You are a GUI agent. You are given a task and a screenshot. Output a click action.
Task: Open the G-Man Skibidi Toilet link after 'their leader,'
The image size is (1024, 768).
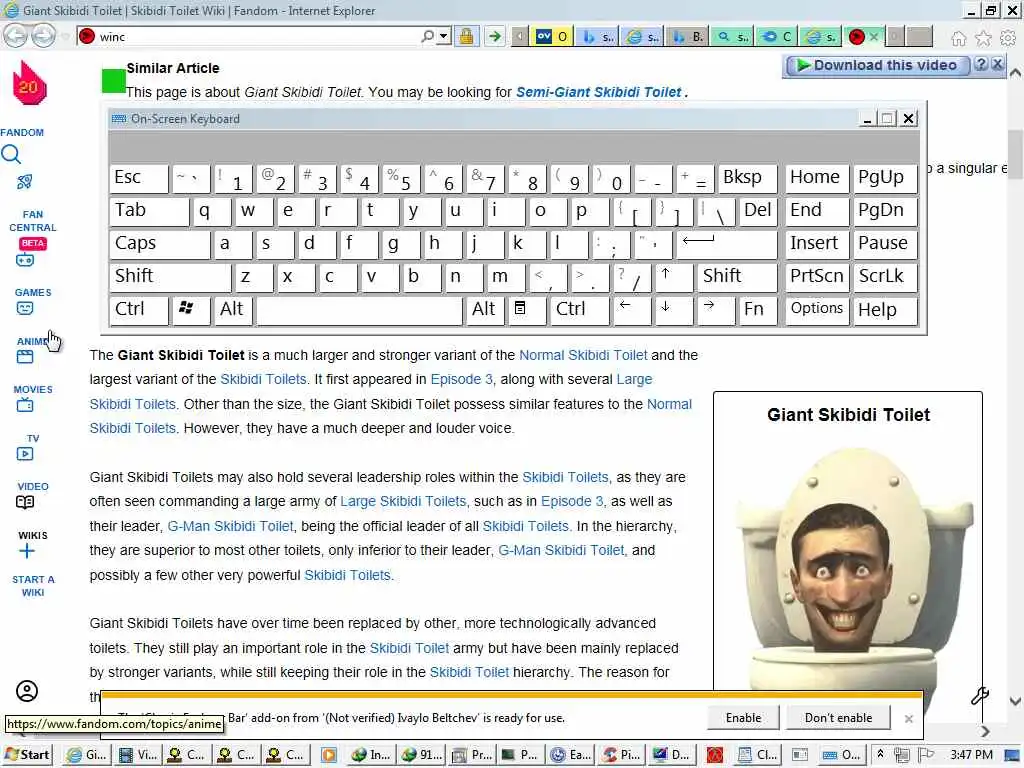(x=231, y=526)
